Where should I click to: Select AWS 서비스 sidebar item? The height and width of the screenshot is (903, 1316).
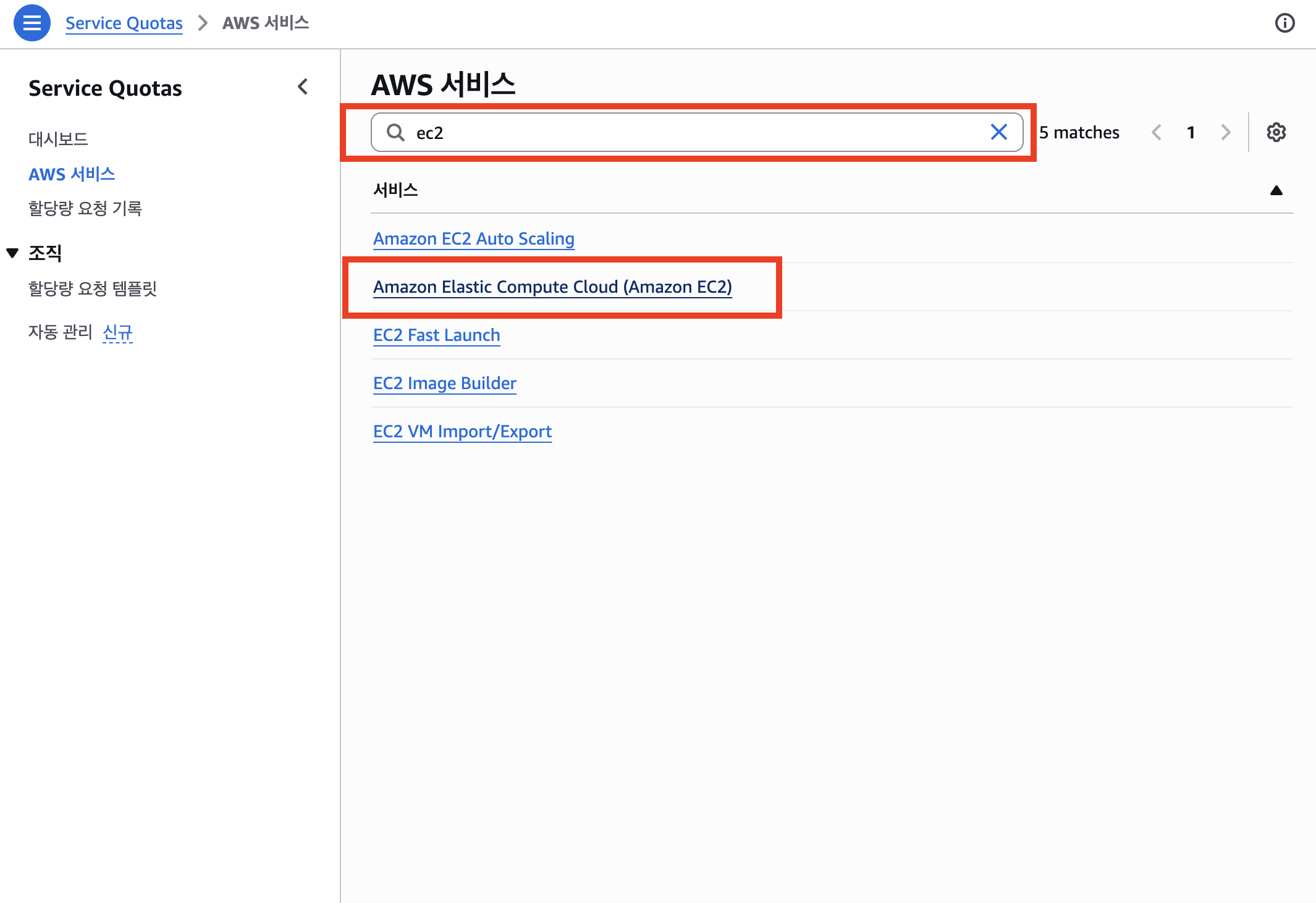(x=72, y=174)
